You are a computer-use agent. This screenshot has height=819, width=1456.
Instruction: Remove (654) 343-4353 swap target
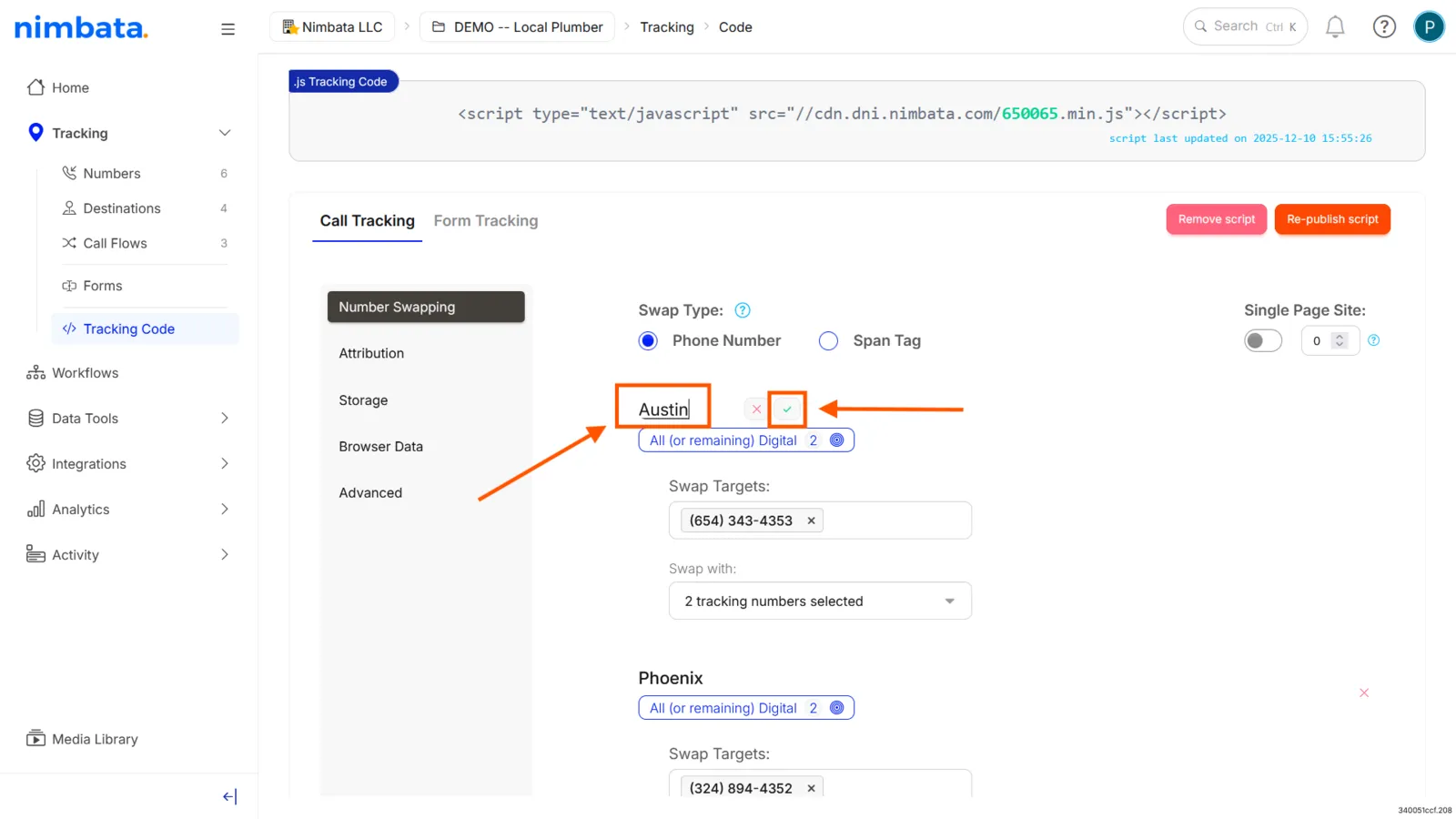coord(811,521)
